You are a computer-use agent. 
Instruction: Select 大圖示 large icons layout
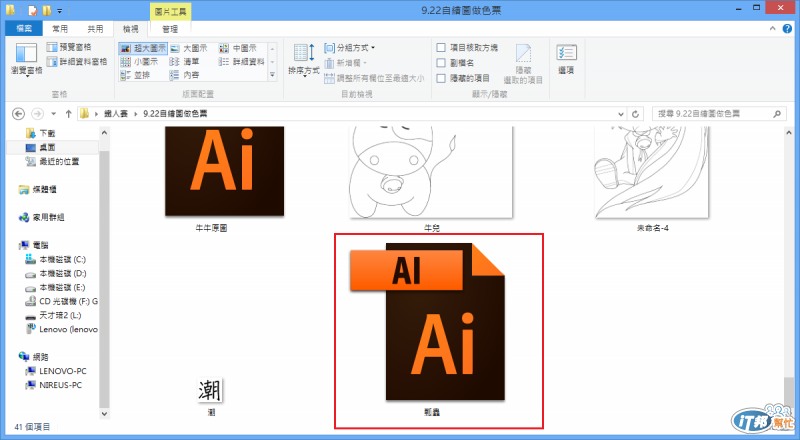(x=189, y=48)
